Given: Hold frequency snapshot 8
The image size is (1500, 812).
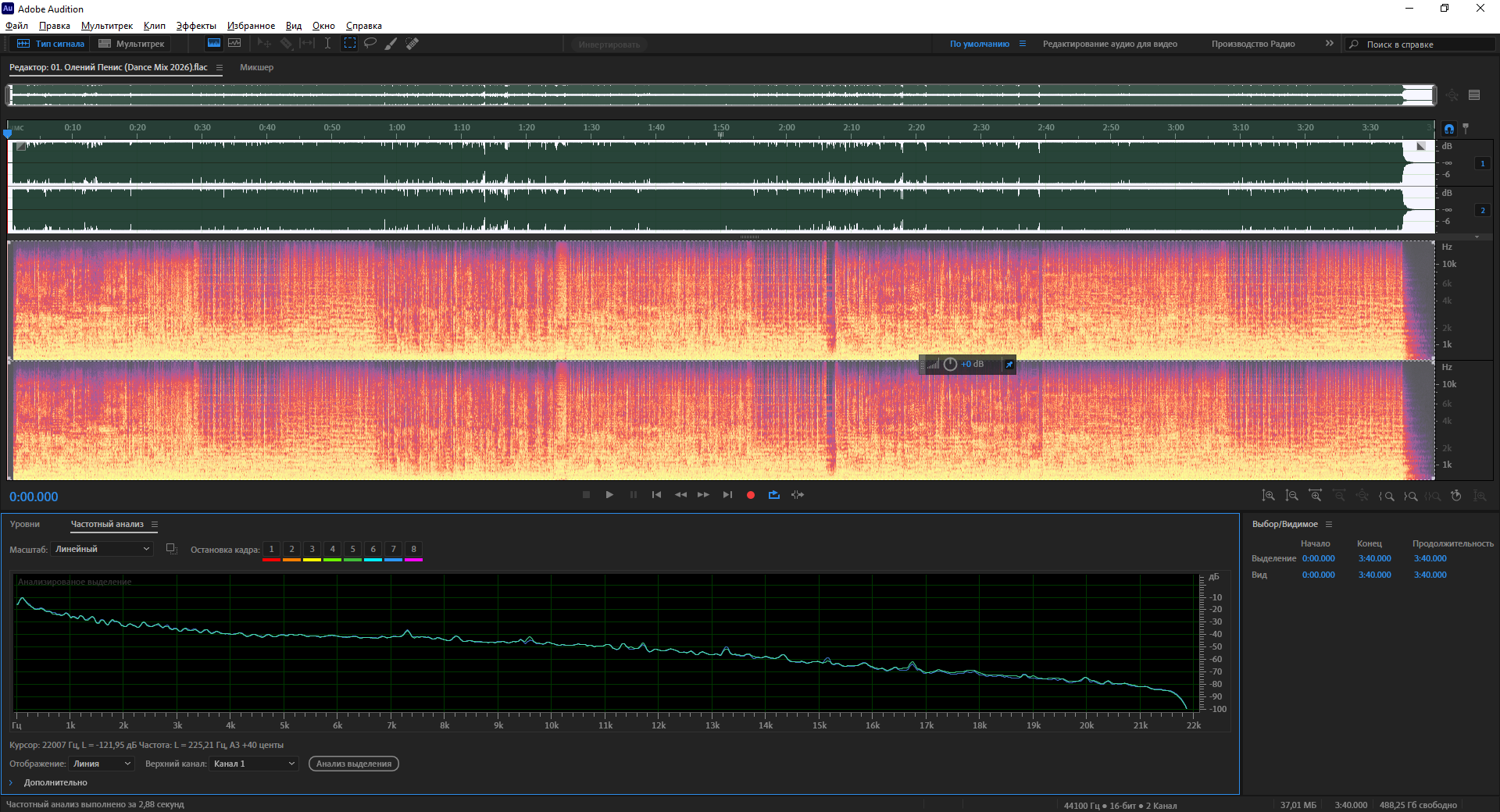Looking at the screenshot, I should click(x=414, y=550).
